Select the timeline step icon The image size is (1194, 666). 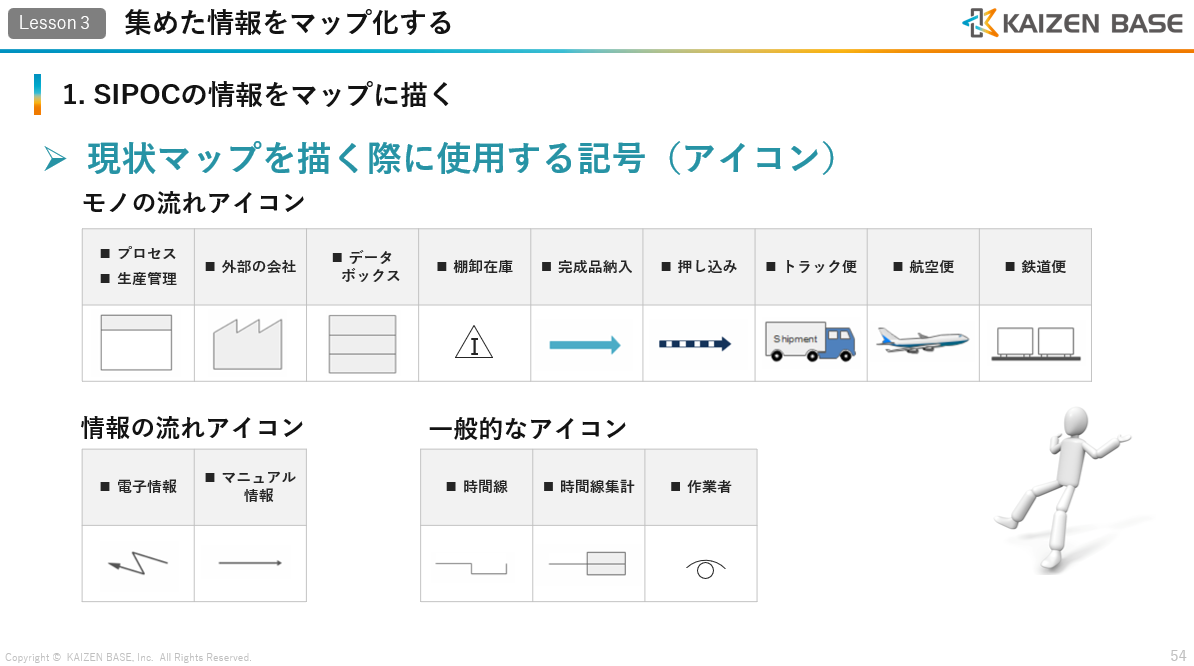click(x=471, y=568)
